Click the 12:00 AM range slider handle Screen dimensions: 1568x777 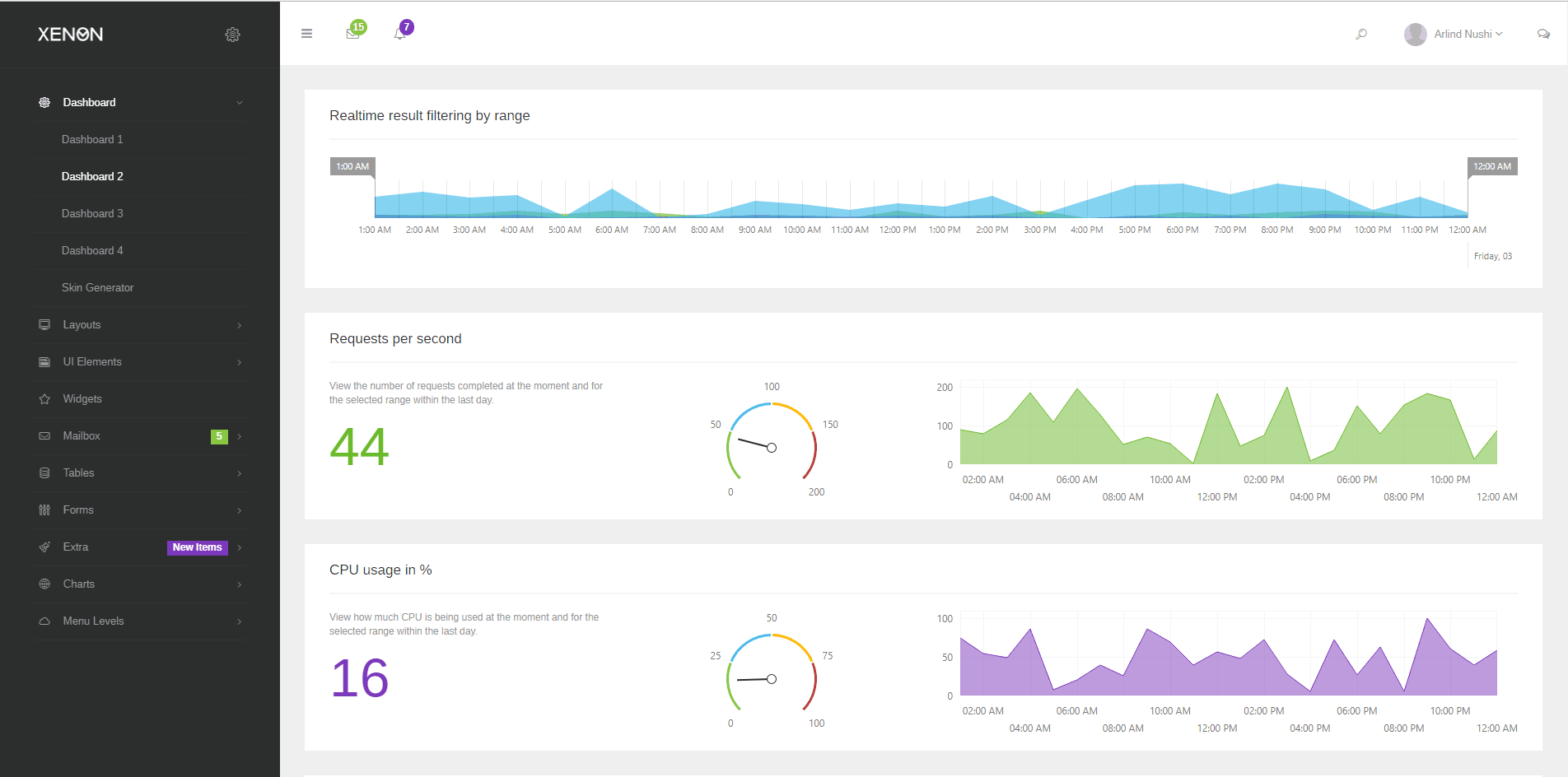pyautogui.click(x=1491, y=166)
